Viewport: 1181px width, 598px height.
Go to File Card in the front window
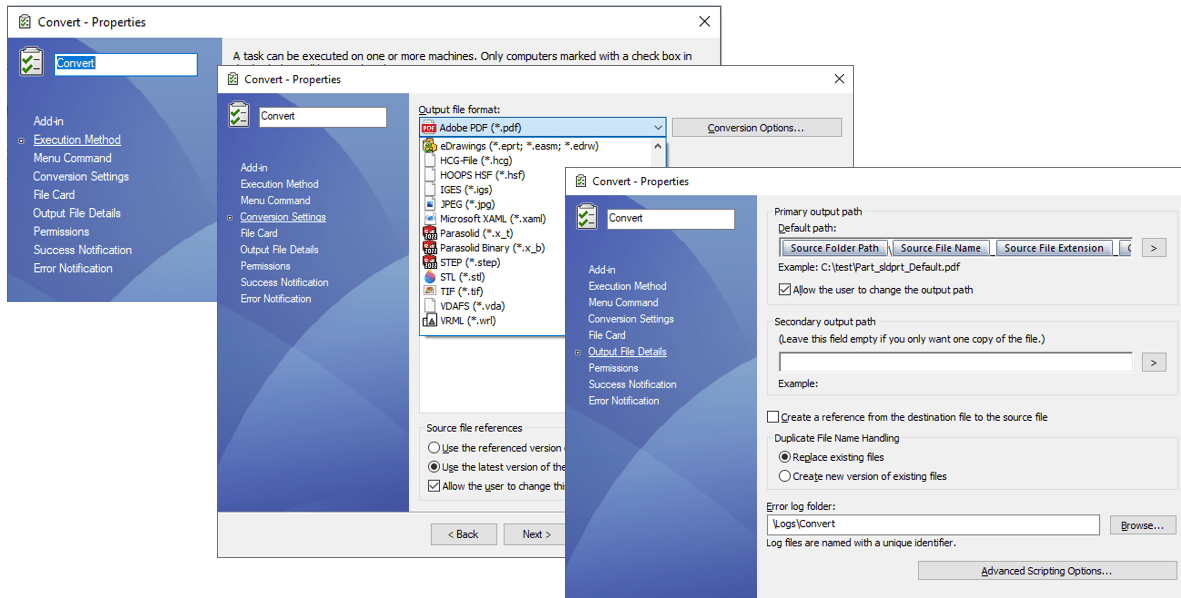click(x=607, y=335)
